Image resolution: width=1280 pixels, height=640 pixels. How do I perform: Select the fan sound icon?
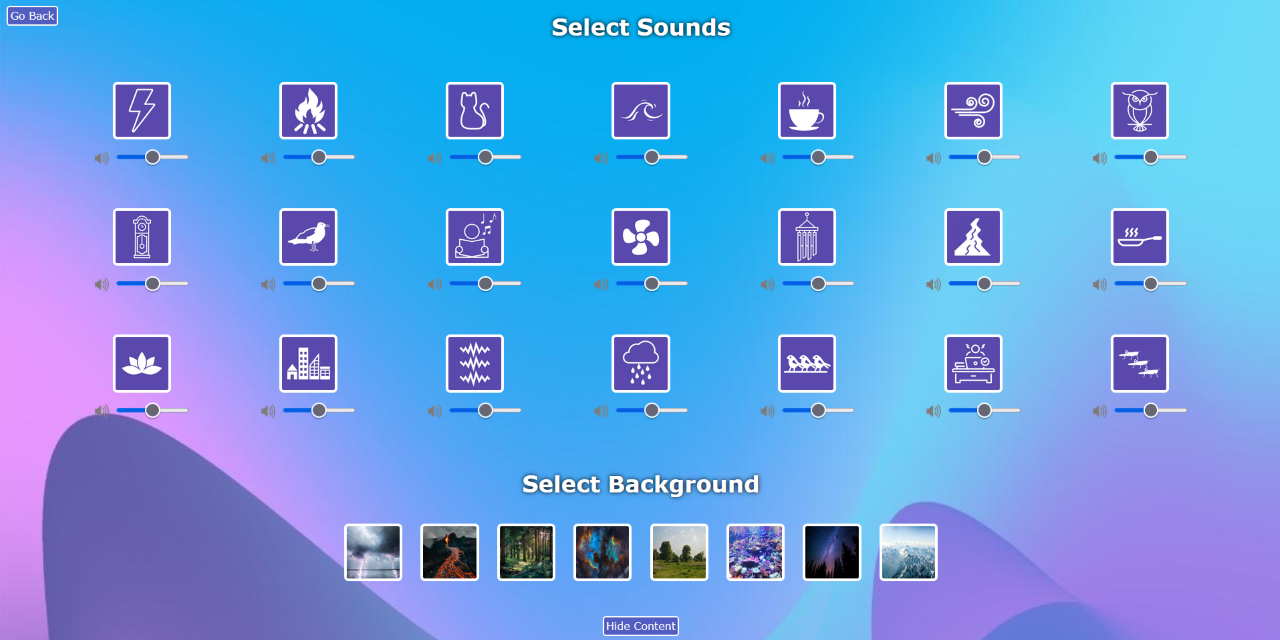641,237
